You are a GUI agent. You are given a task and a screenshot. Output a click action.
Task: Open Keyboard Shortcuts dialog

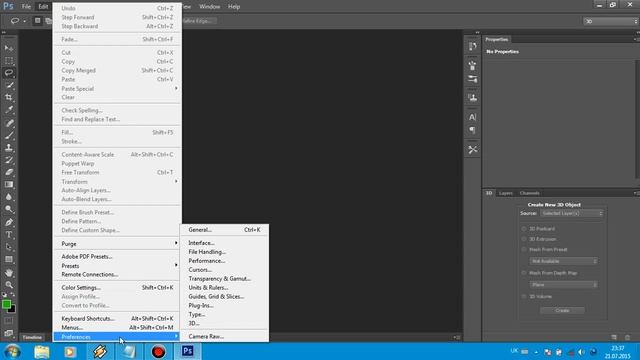tap(117, 319)
